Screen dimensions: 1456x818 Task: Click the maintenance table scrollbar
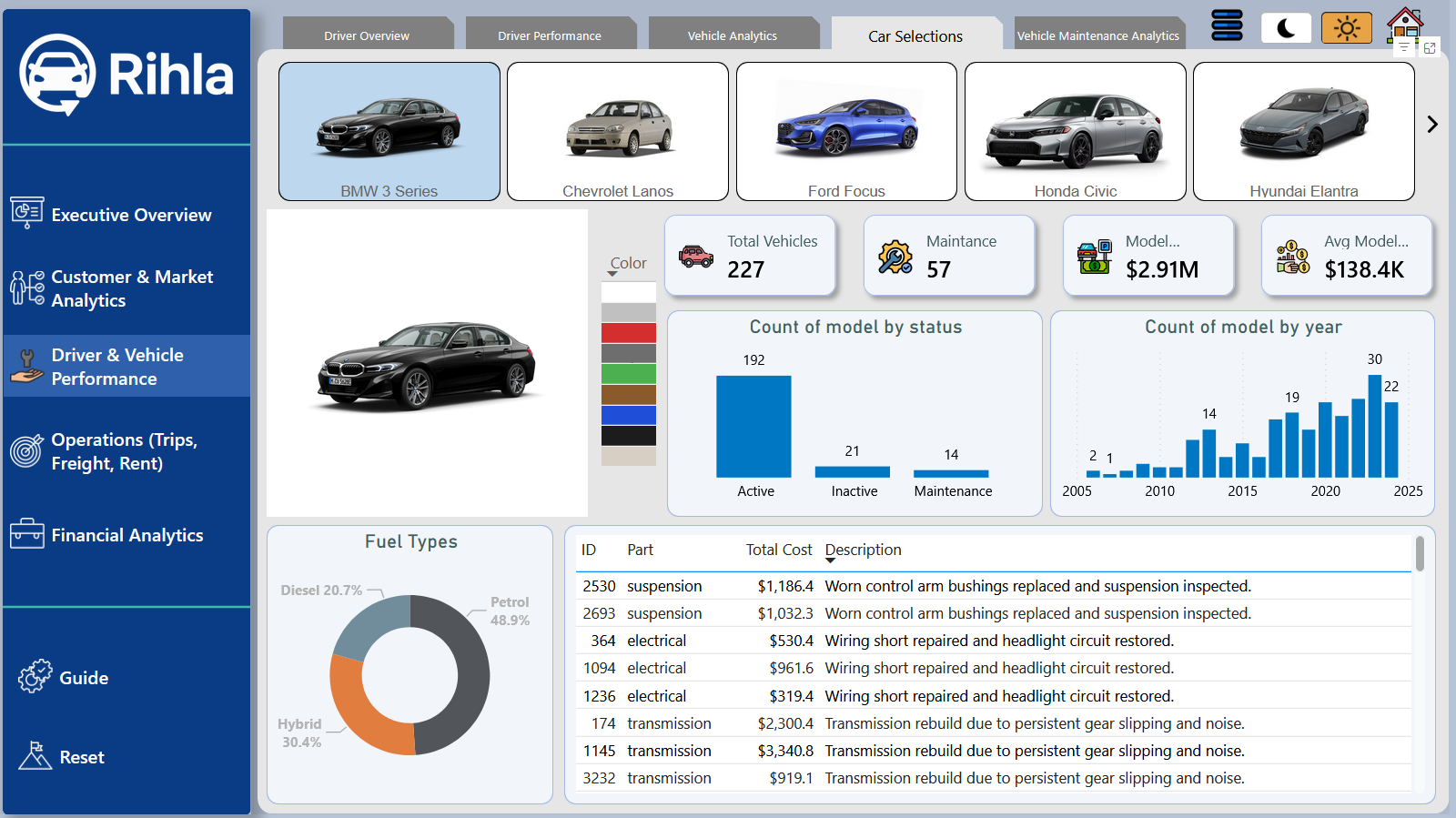(1420, 554)
